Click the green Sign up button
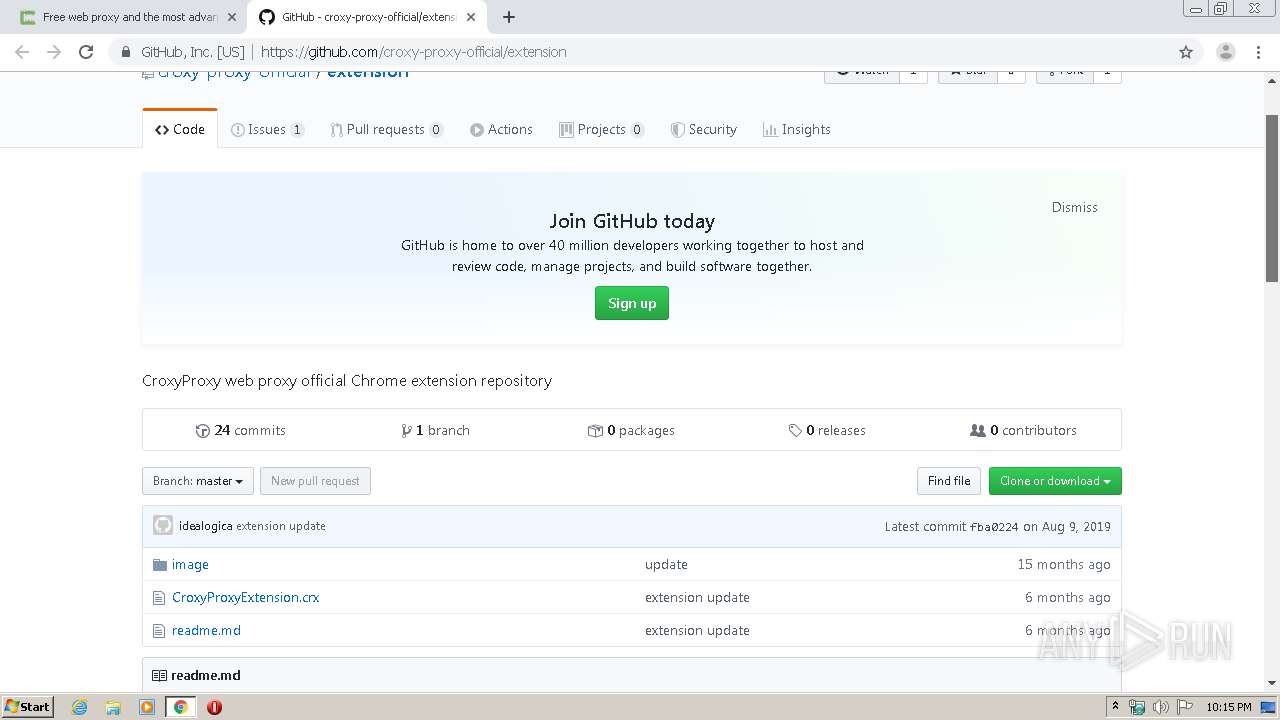1280x720 pixels. click(632, 303)
